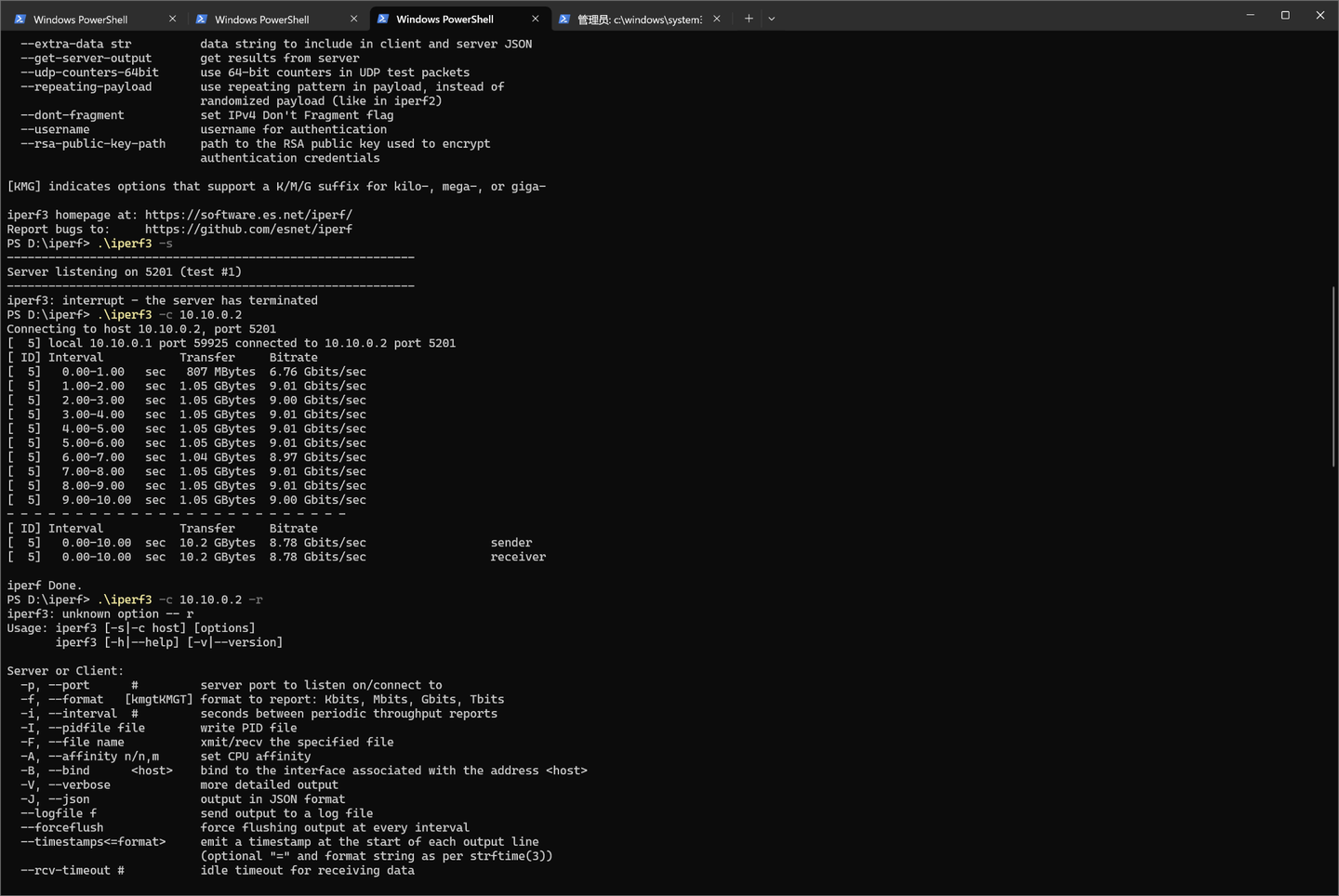The height and width of the screenshot is (896, 1339).
Task: Maximize the Windows Terminal window
Action: (1285, 15)
